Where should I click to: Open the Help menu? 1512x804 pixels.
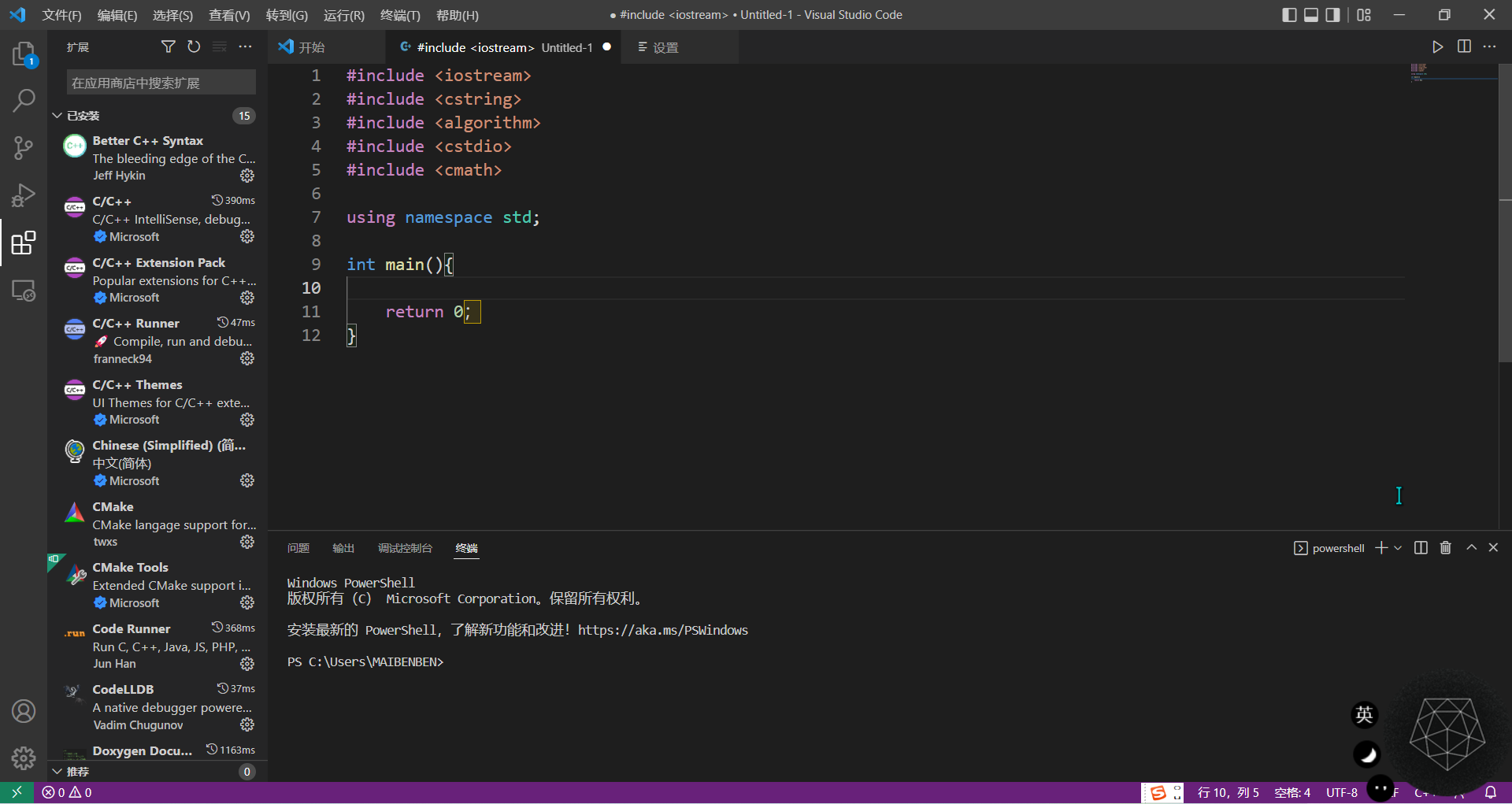click(457, 15)
